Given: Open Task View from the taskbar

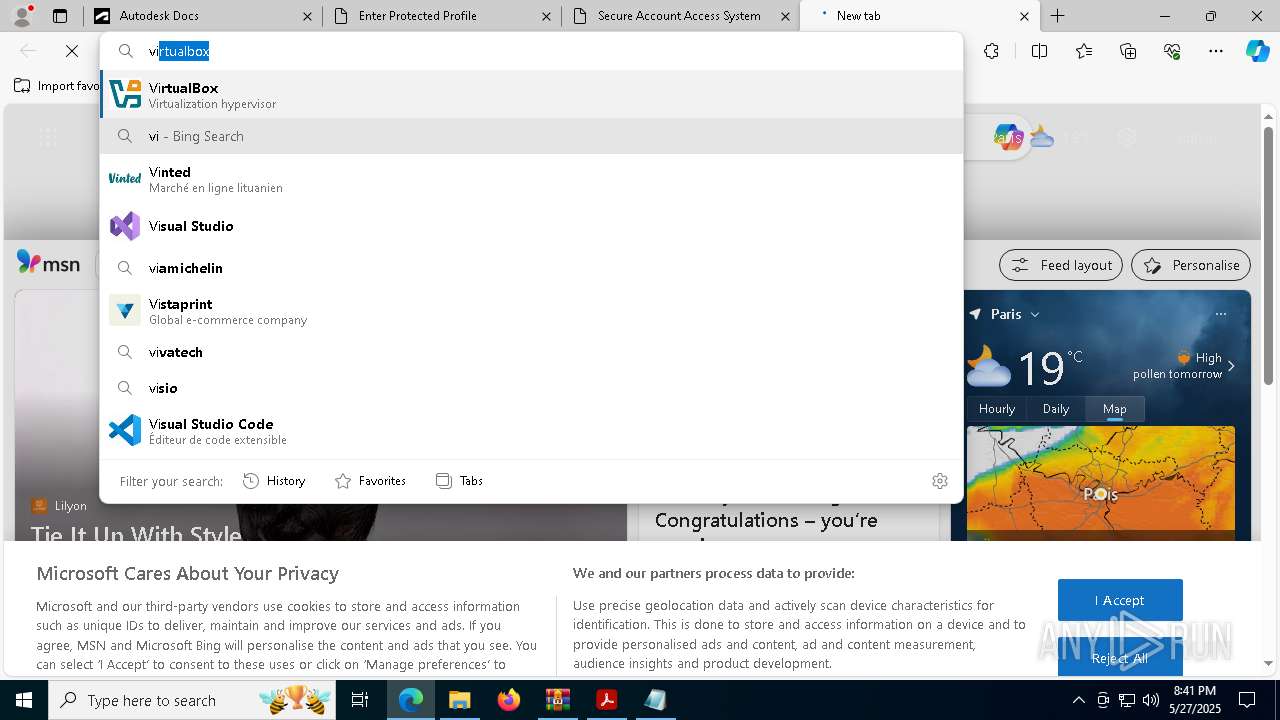Looking at the screenshot, I should pyautogui.click(x=360, y=700).
